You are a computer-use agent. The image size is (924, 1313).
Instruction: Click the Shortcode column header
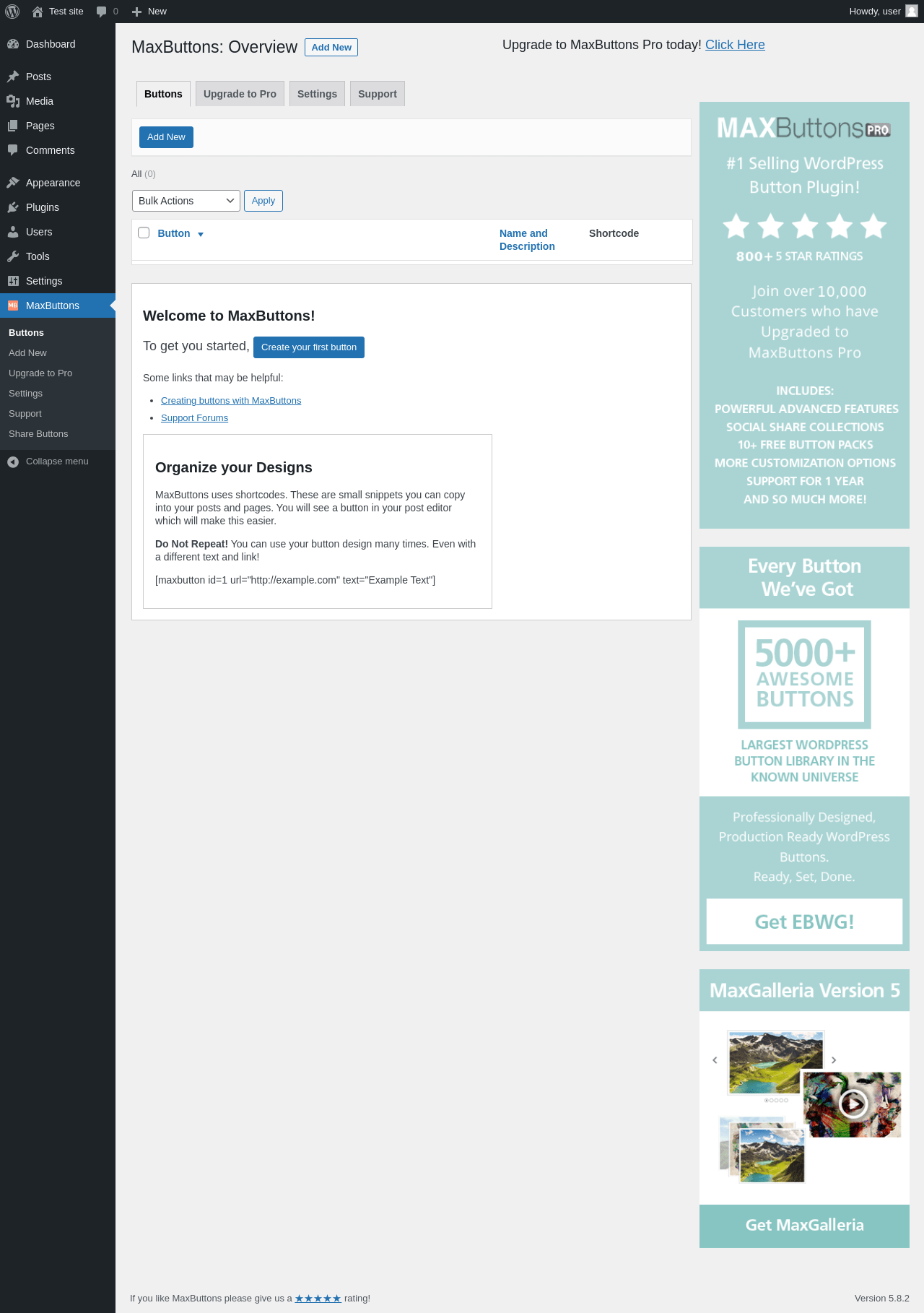pos(614,233)
